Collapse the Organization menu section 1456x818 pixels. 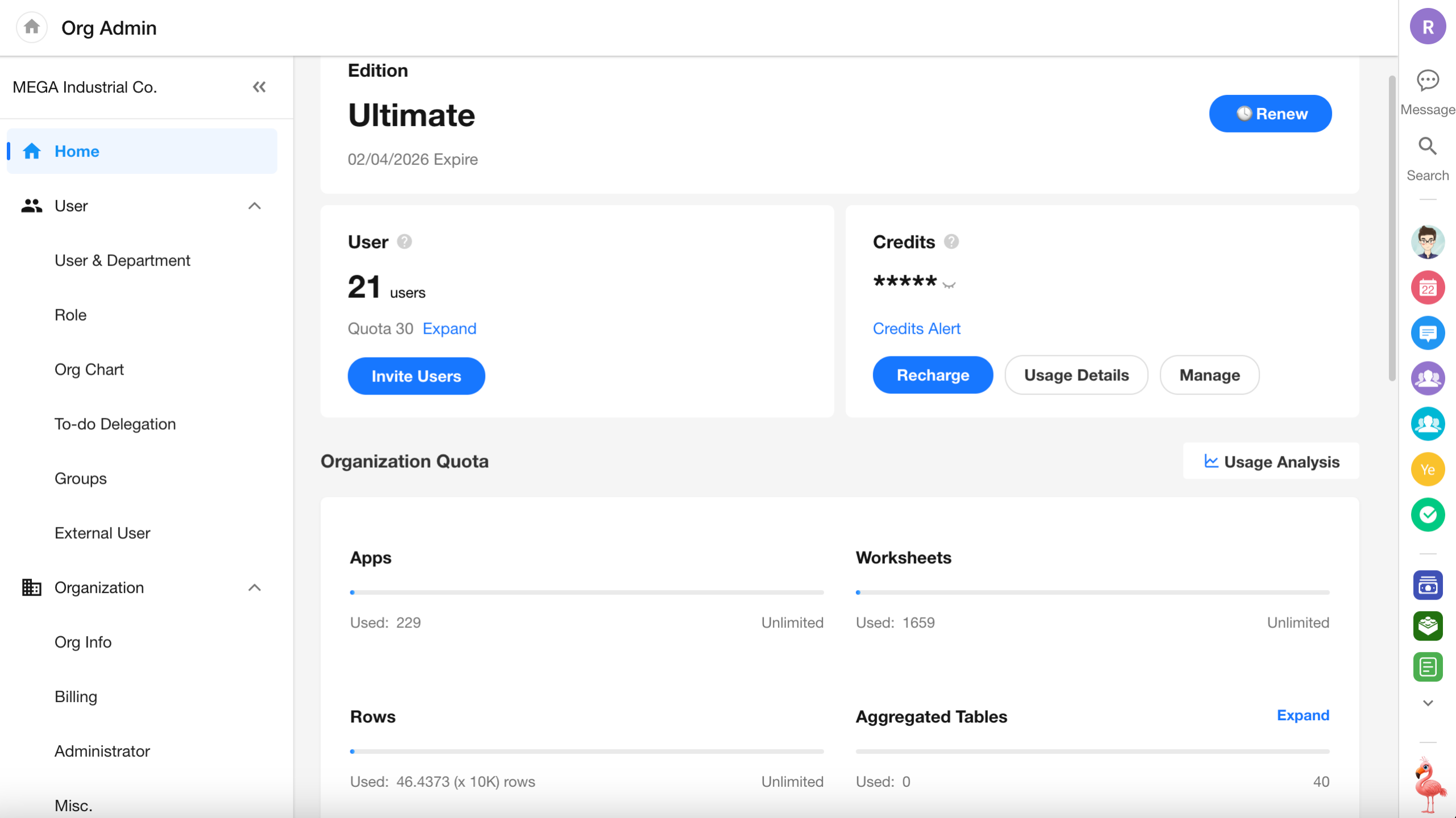(255, 587)
